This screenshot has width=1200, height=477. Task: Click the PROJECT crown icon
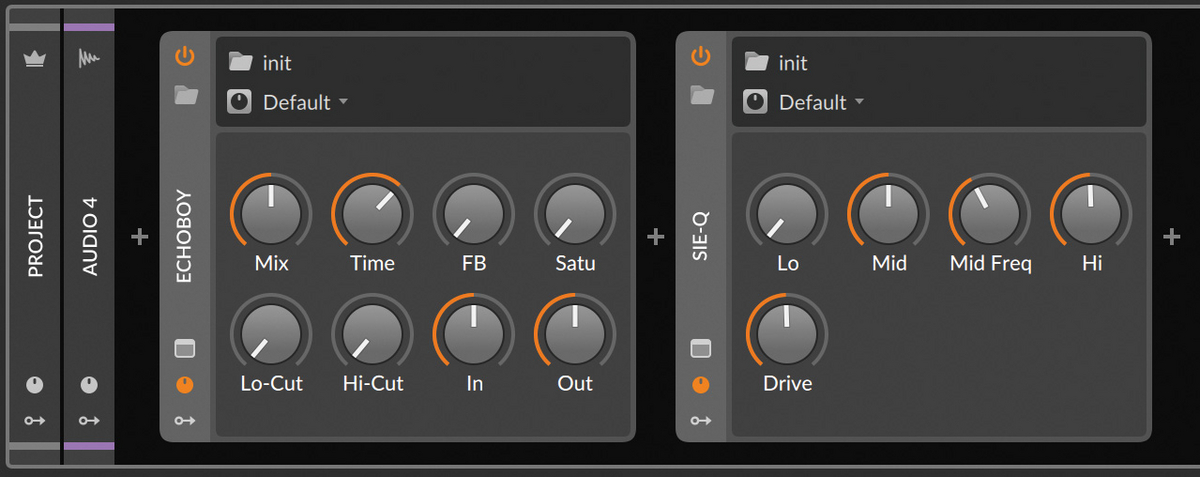(36, 59)
